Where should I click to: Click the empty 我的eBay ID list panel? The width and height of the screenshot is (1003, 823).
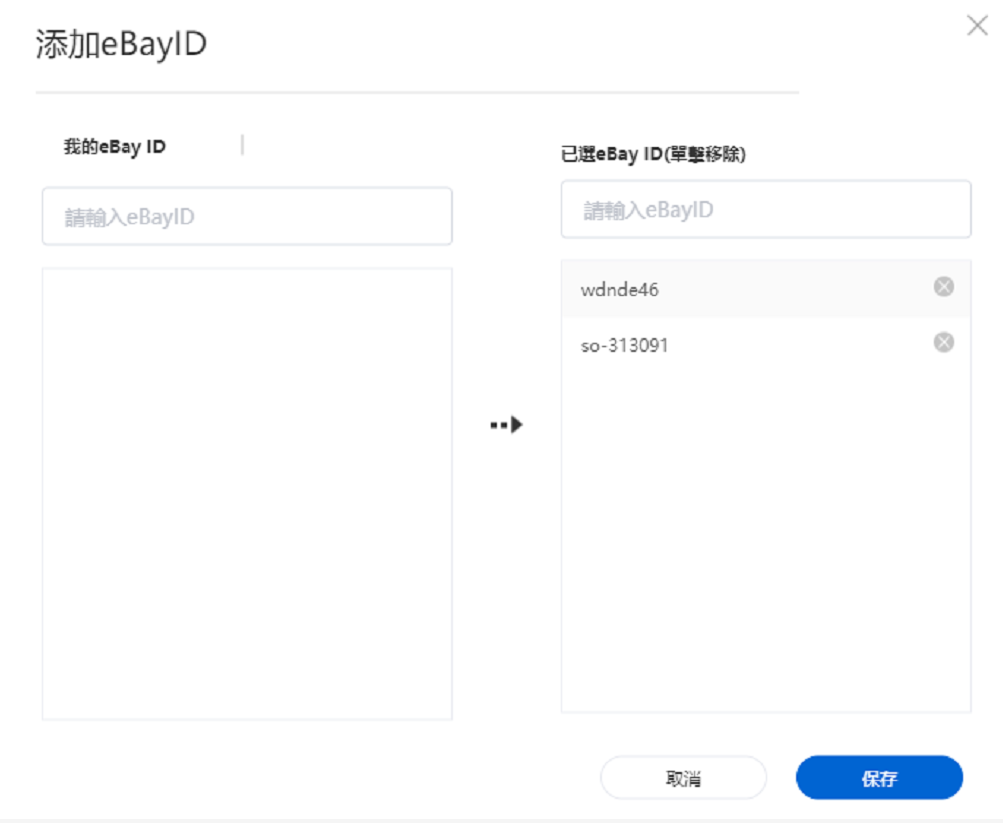pyautogui.click(x=247, y=493)
